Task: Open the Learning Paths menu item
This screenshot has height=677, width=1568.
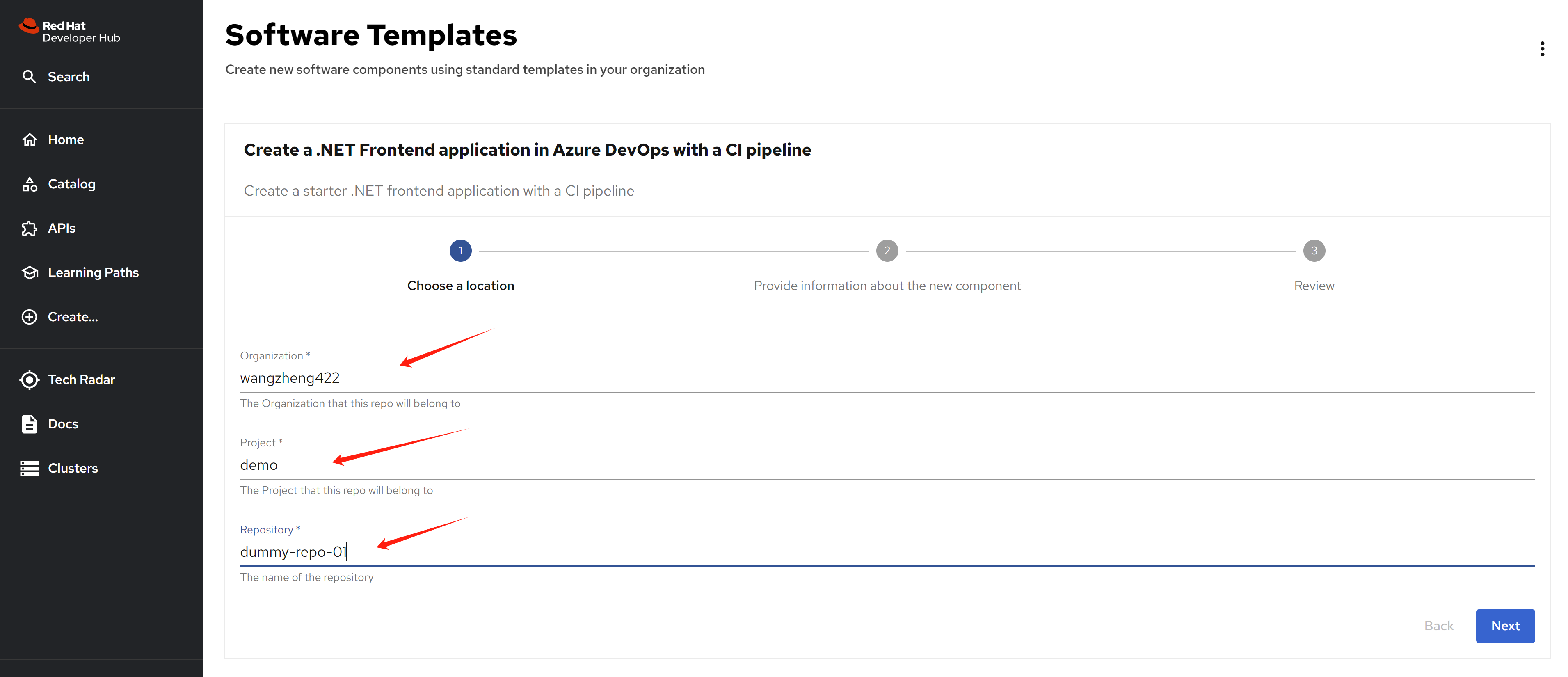Action: [93, 273]
